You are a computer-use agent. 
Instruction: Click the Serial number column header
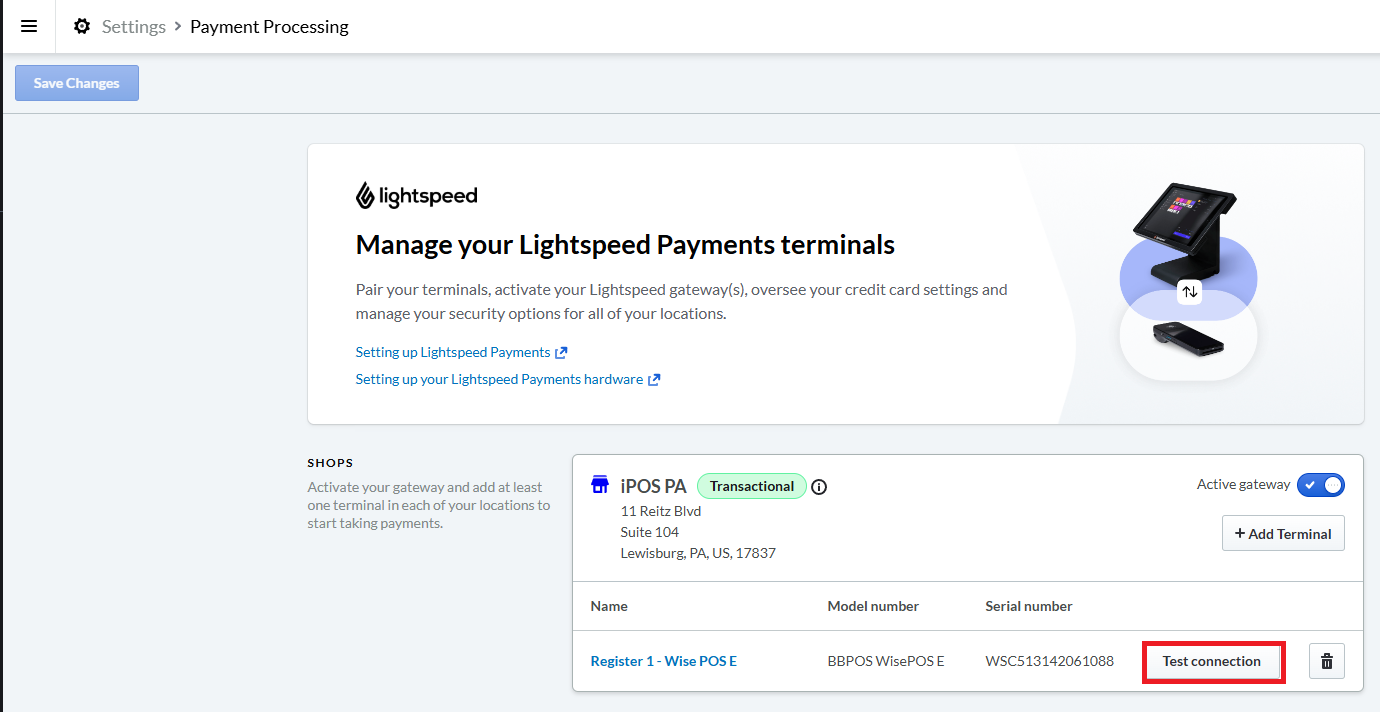coord(1029,606)
